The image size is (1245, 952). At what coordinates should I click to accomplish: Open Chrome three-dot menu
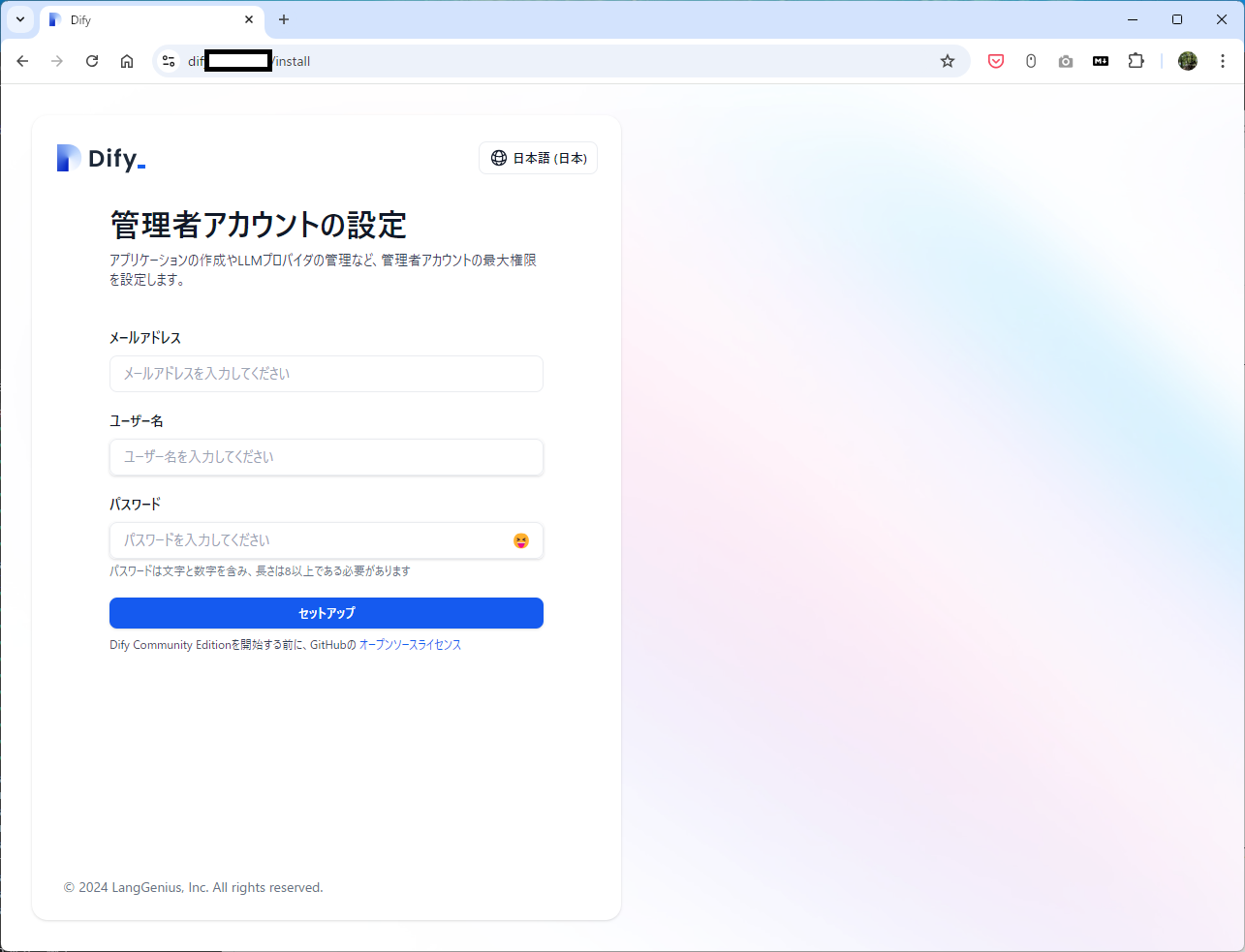click(x=1223, y=61)
